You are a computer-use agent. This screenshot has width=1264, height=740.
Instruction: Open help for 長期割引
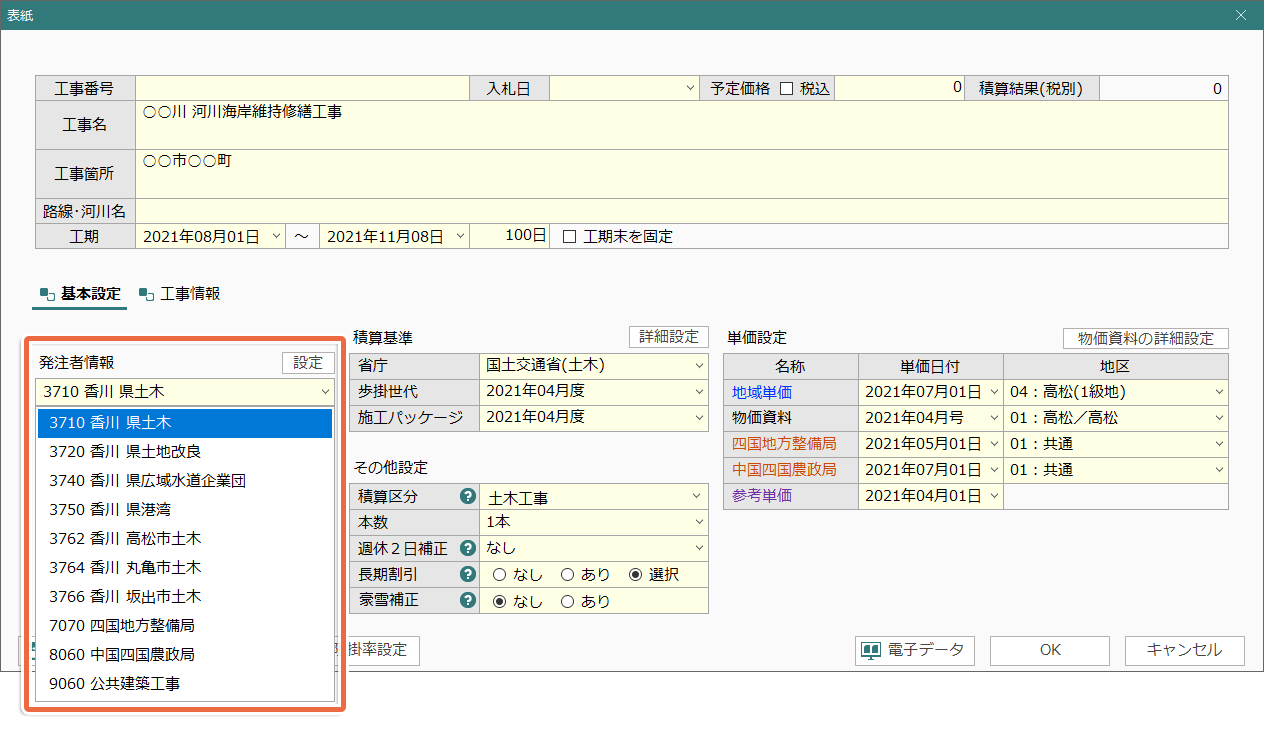coord(466,574)
